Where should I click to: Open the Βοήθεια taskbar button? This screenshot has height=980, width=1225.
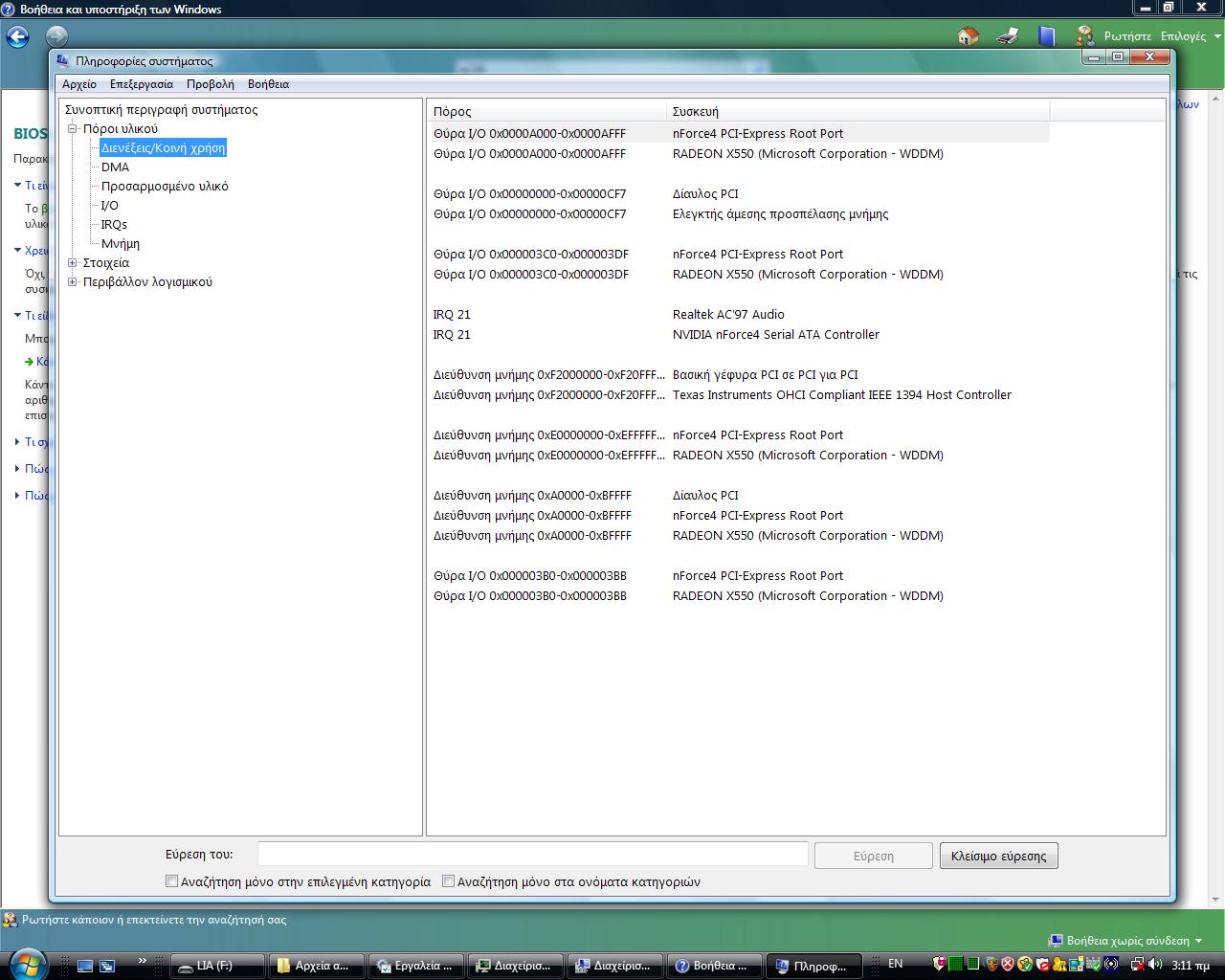(x=716, y=966)
